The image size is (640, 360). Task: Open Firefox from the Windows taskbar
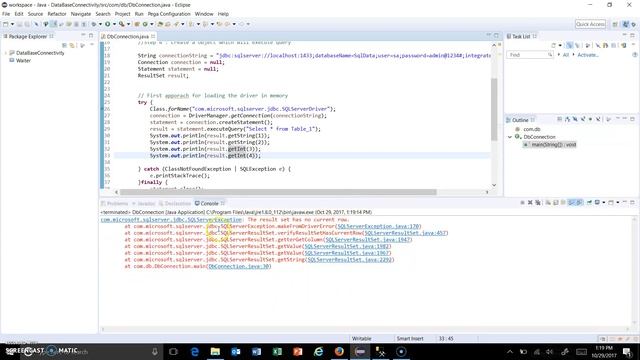(339, 351)
